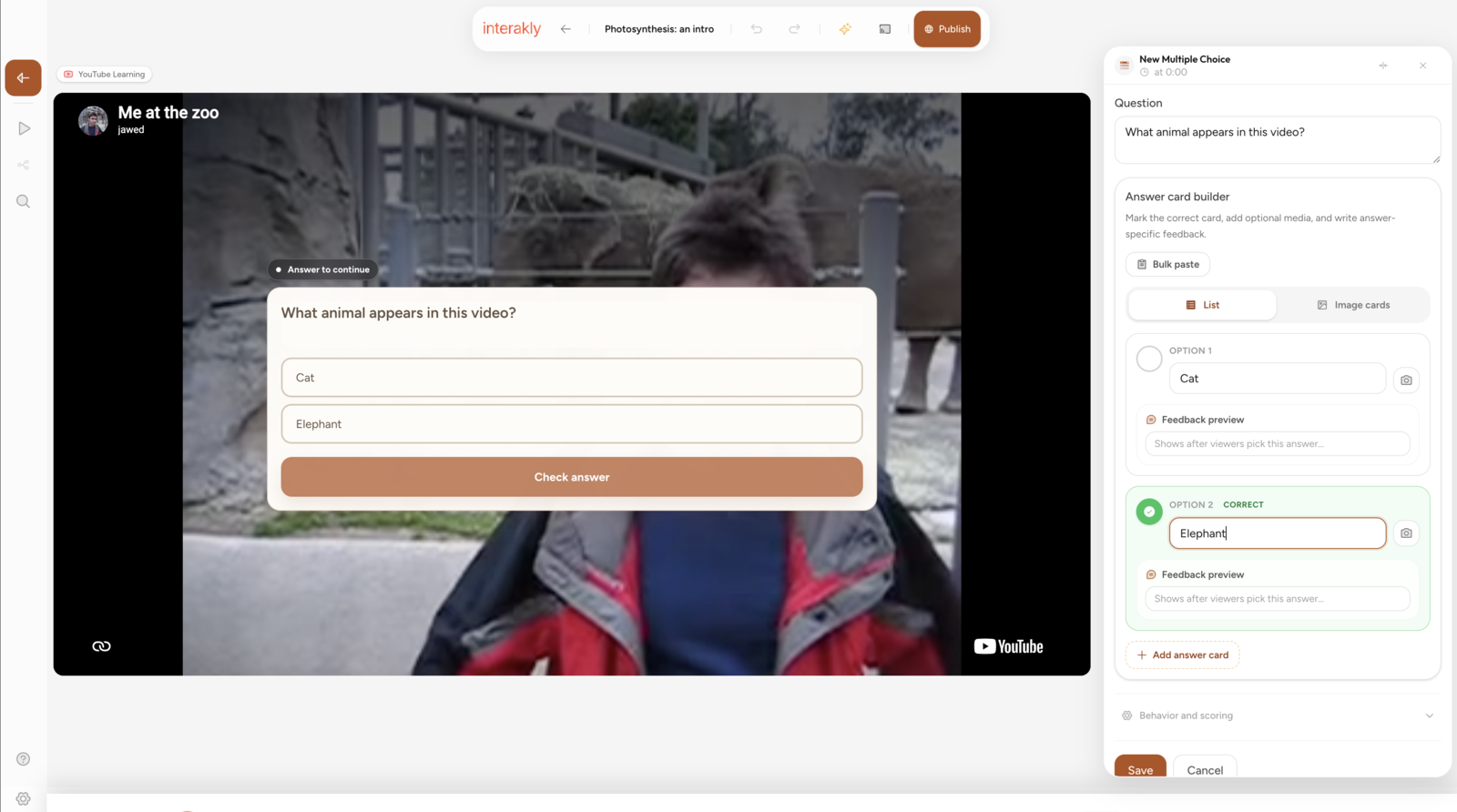1457x812 pixels.
Task: Click the link icon on the video
Action: coord(102,646)
